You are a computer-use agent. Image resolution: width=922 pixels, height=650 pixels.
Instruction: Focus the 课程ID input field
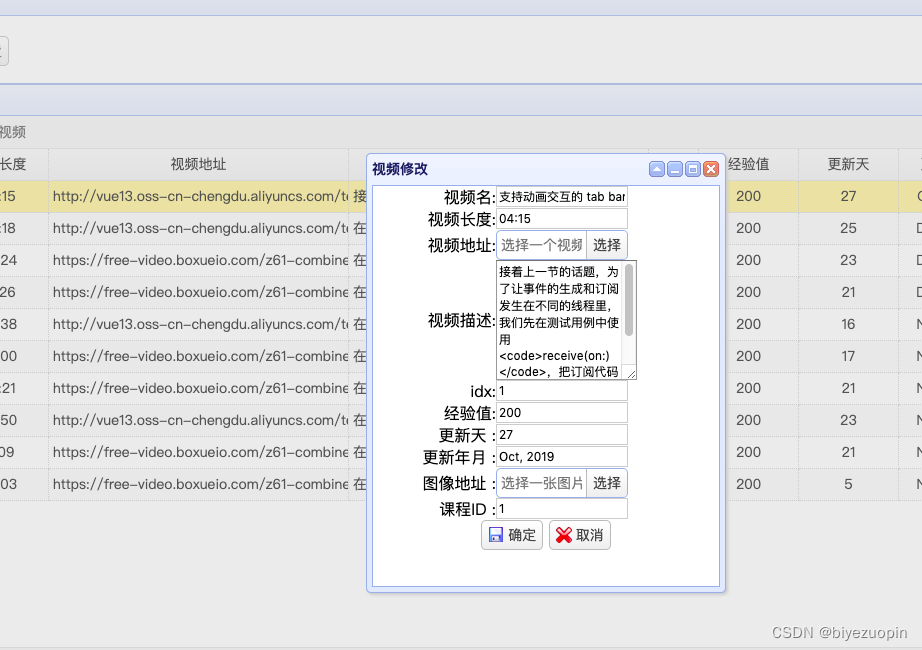562,509
